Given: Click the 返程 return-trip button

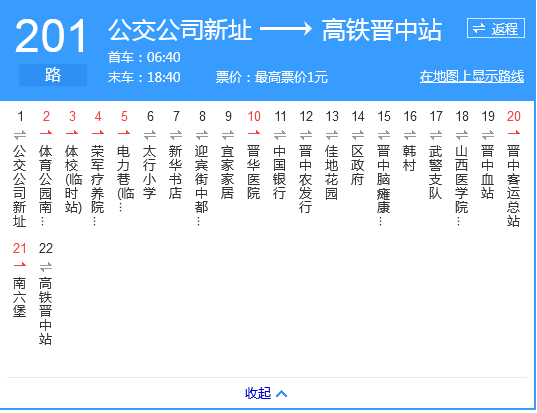Looking at the screenshot, I should pyautogui.click(x=496, y=28).
